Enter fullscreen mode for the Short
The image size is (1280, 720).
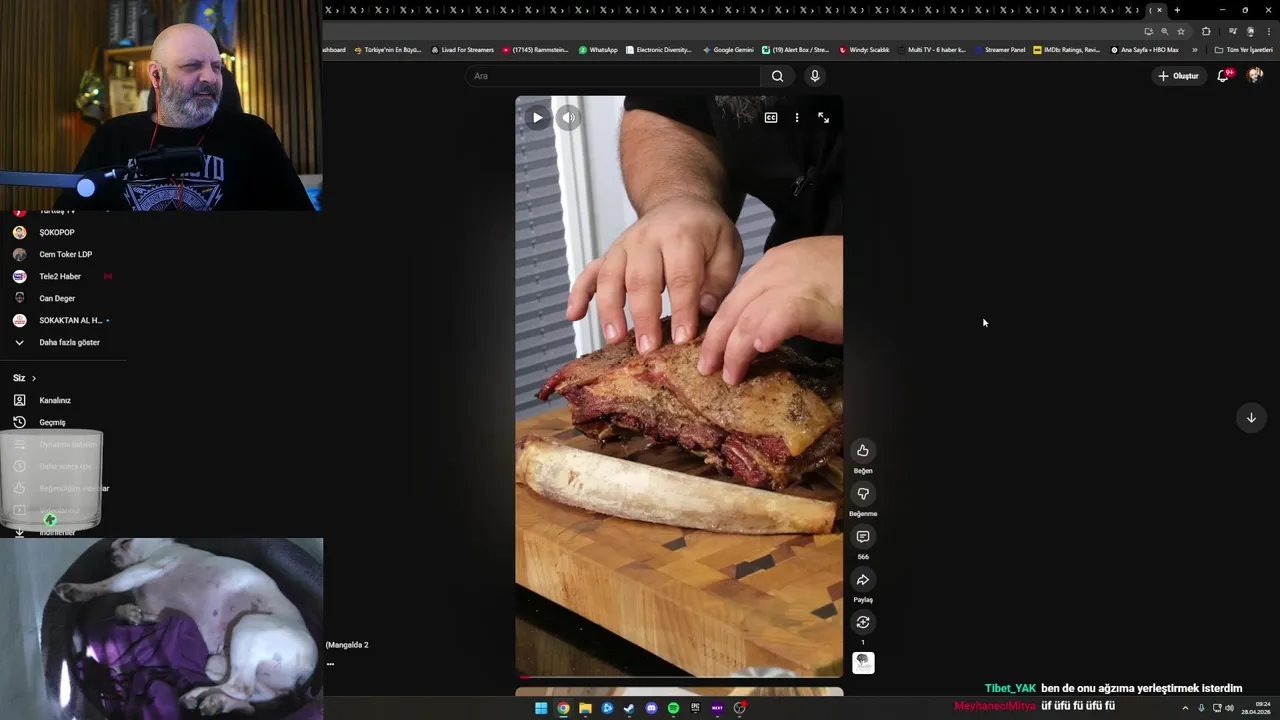click(823, 118)
